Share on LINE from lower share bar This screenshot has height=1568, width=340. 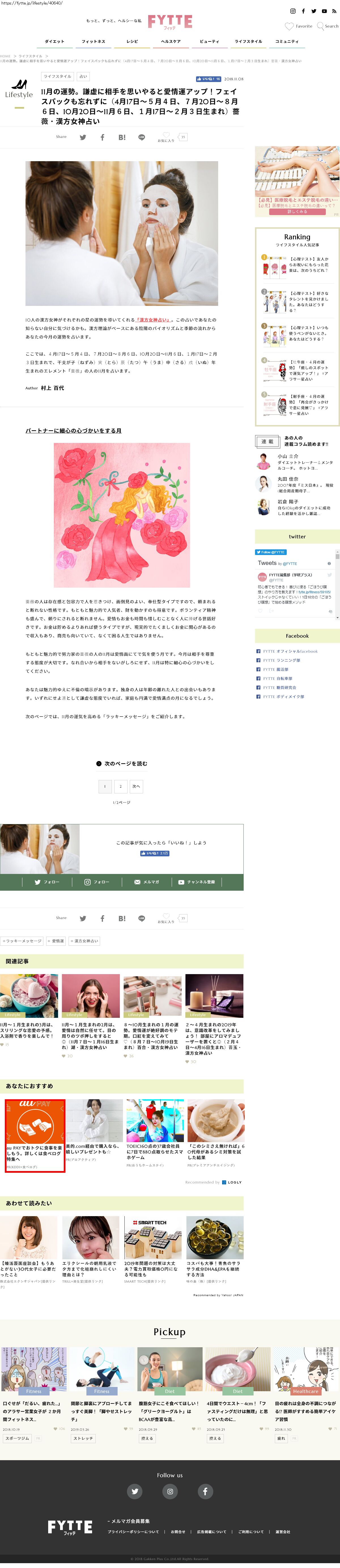[x=141, y=918]
